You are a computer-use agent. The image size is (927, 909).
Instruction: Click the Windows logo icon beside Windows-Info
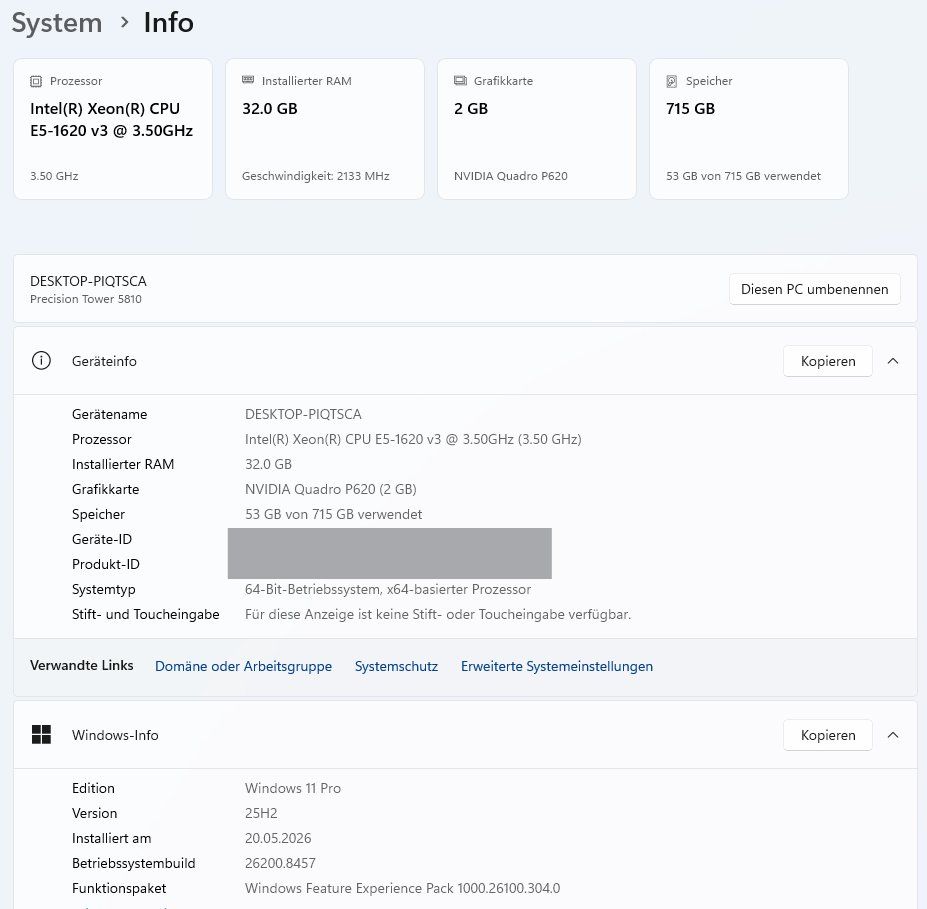click(41, 735)
